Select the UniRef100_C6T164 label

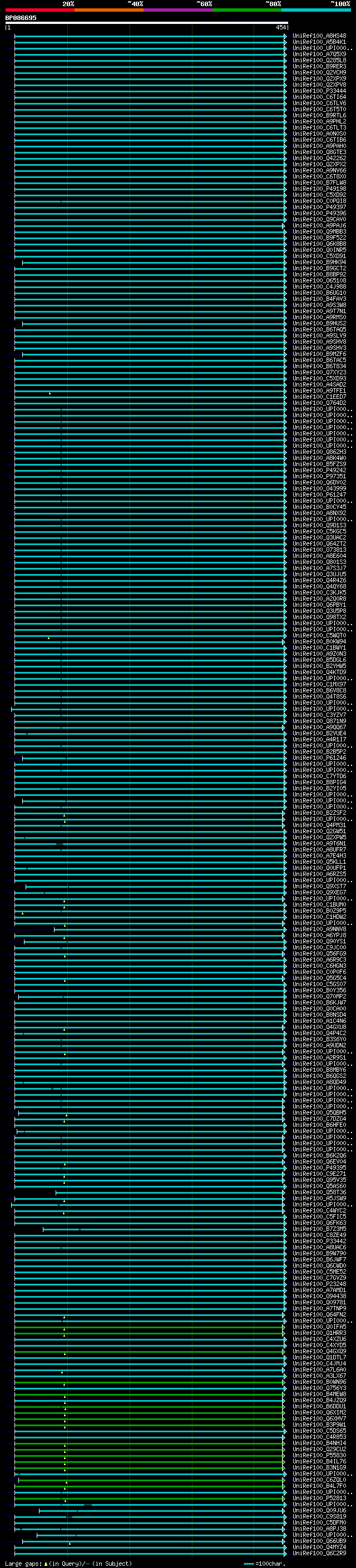pos(319,97)
